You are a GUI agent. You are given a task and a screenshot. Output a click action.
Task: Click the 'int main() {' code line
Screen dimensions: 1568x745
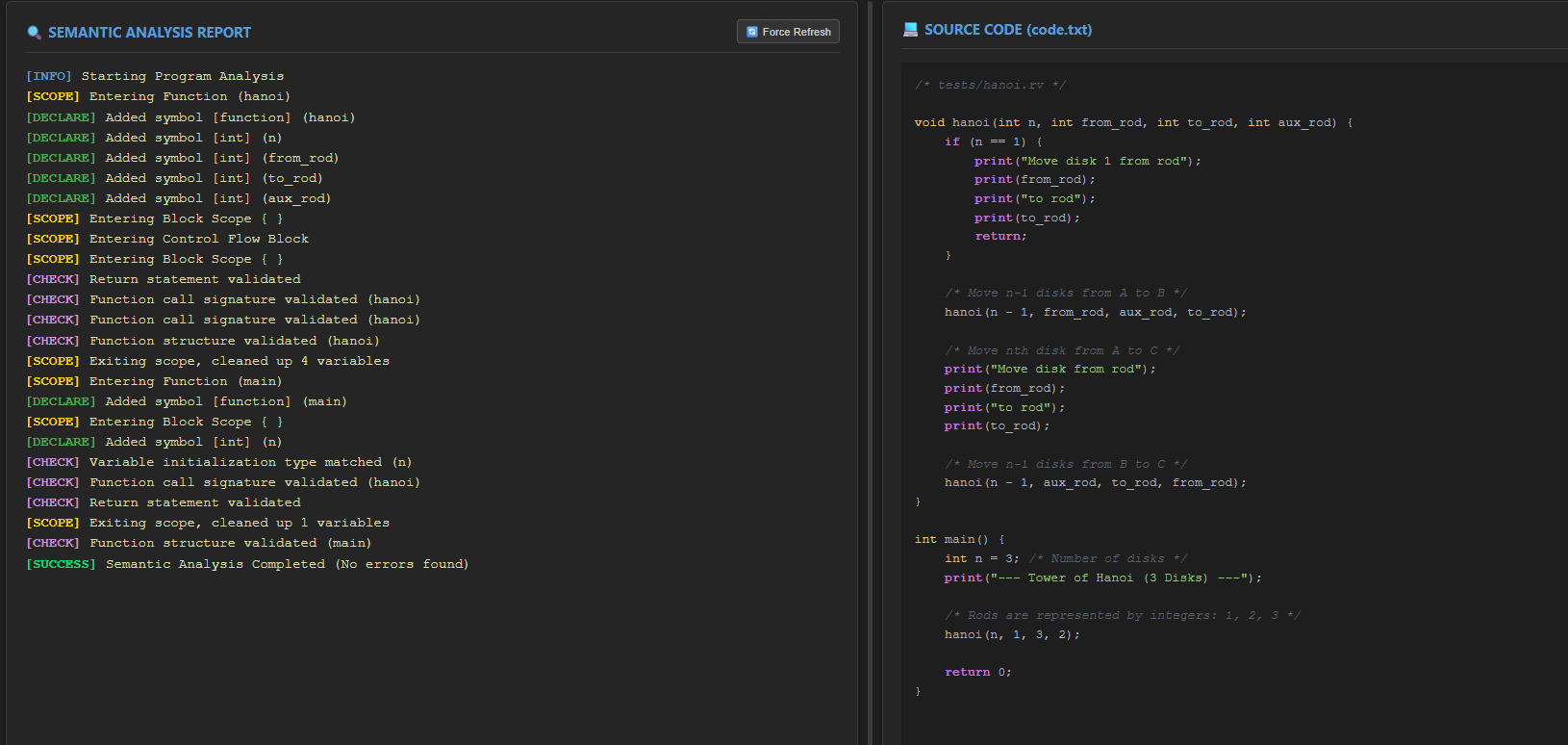pyautogui.click(x=960, y=539)
